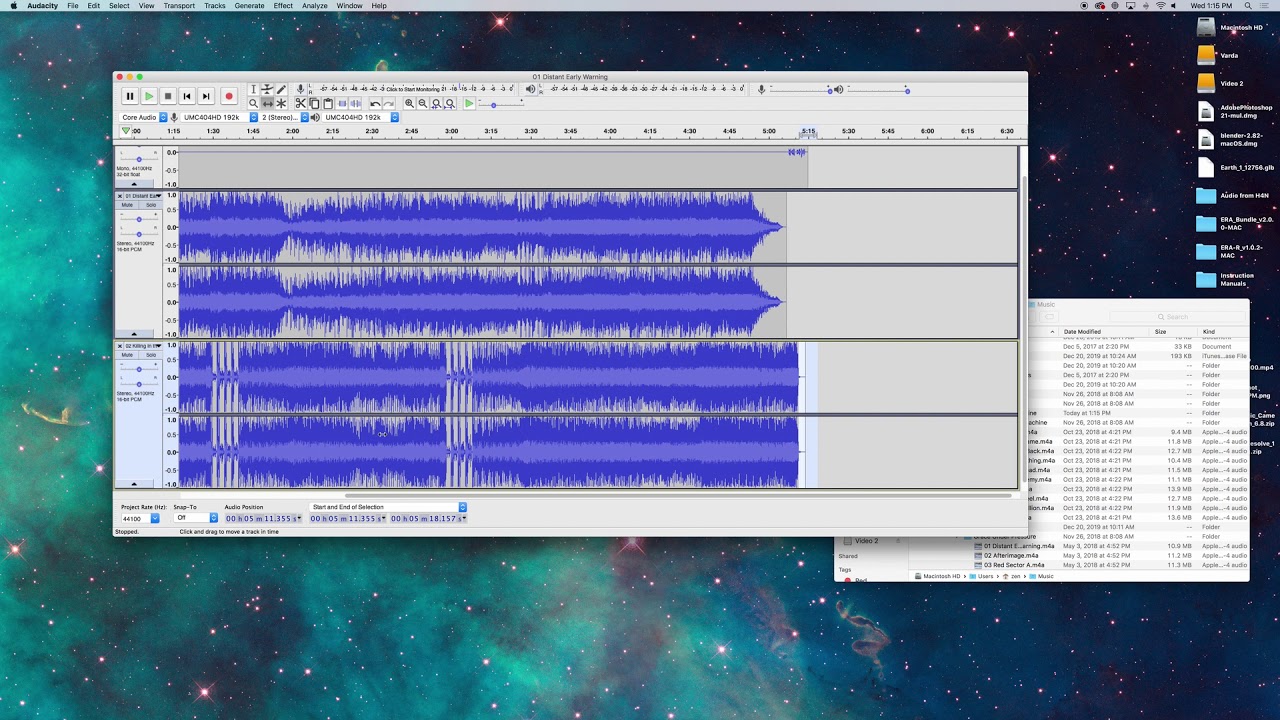Silence the selected audio
The image size is (1280, 720).
click(x=356, y=103)
